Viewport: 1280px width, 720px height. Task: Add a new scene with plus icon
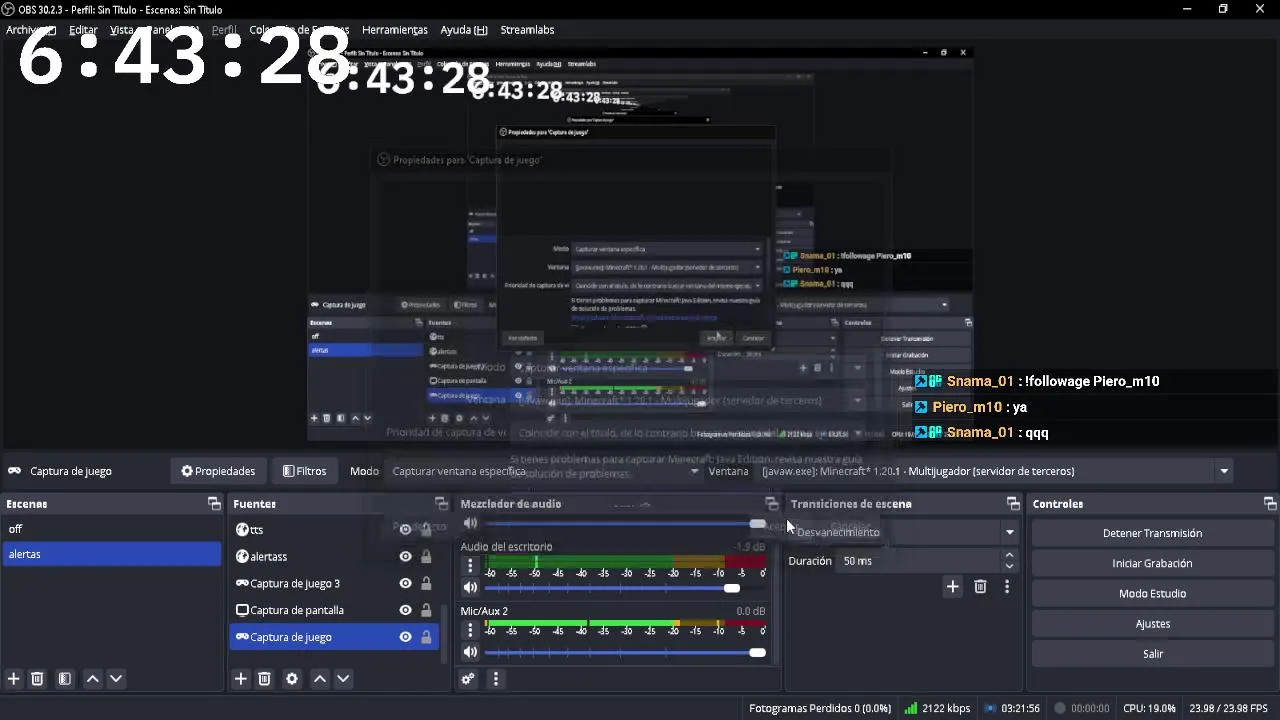click(x=14, y=679)
